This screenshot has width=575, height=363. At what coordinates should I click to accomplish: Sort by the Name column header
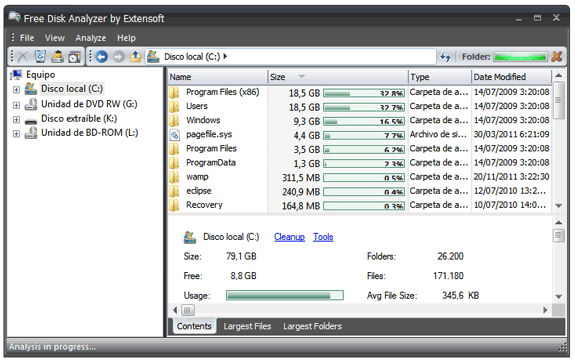(x=218, y=77)
